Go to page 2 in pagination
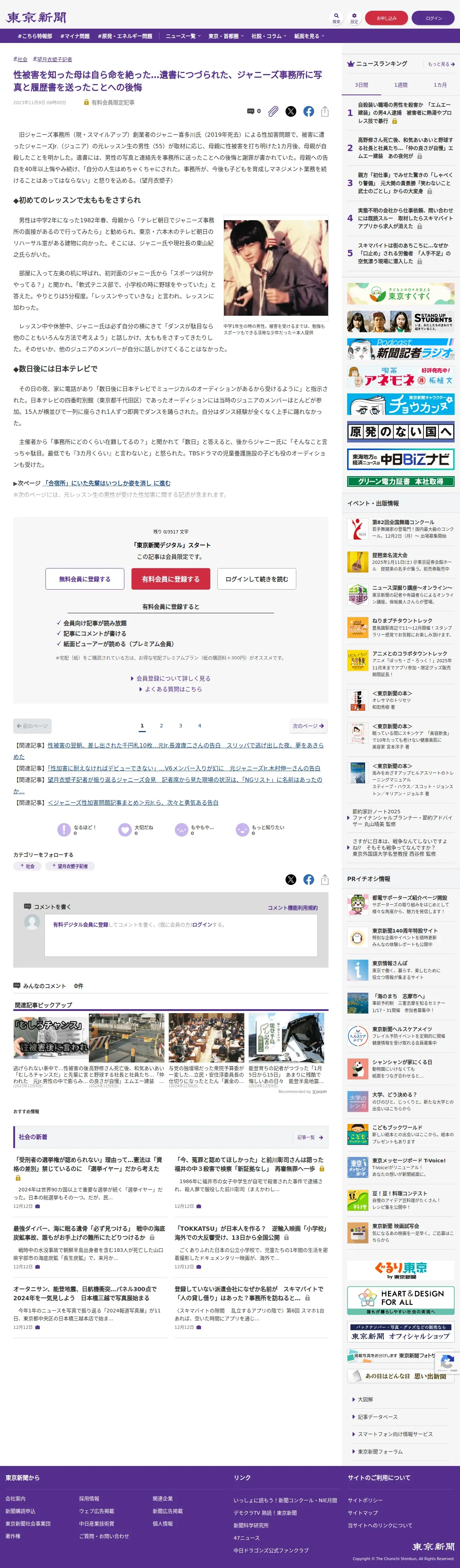 click(x=162, y=726)
